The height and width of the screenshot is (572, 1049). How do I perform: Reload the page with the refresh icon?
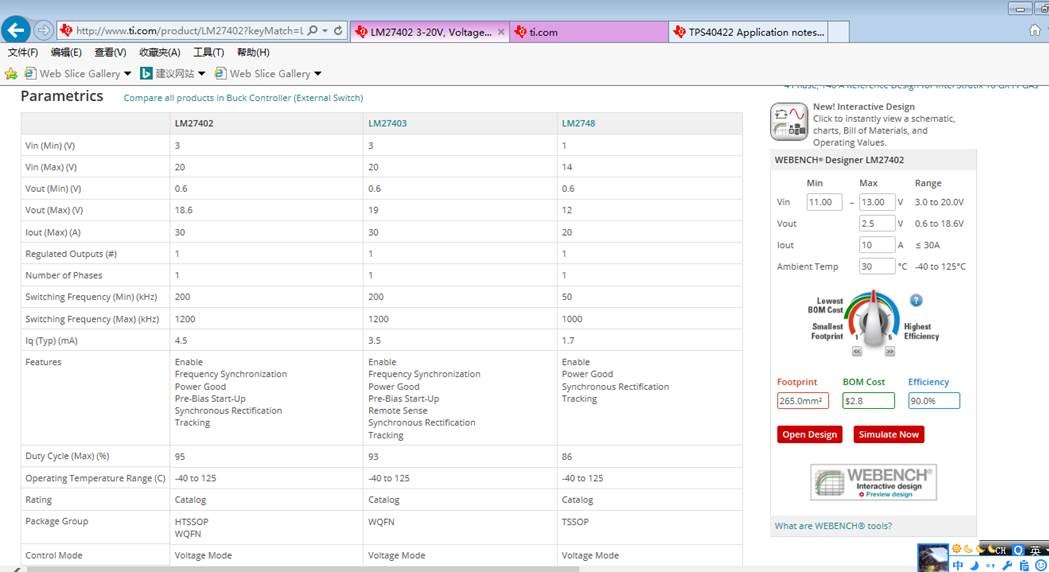point(338,31)
